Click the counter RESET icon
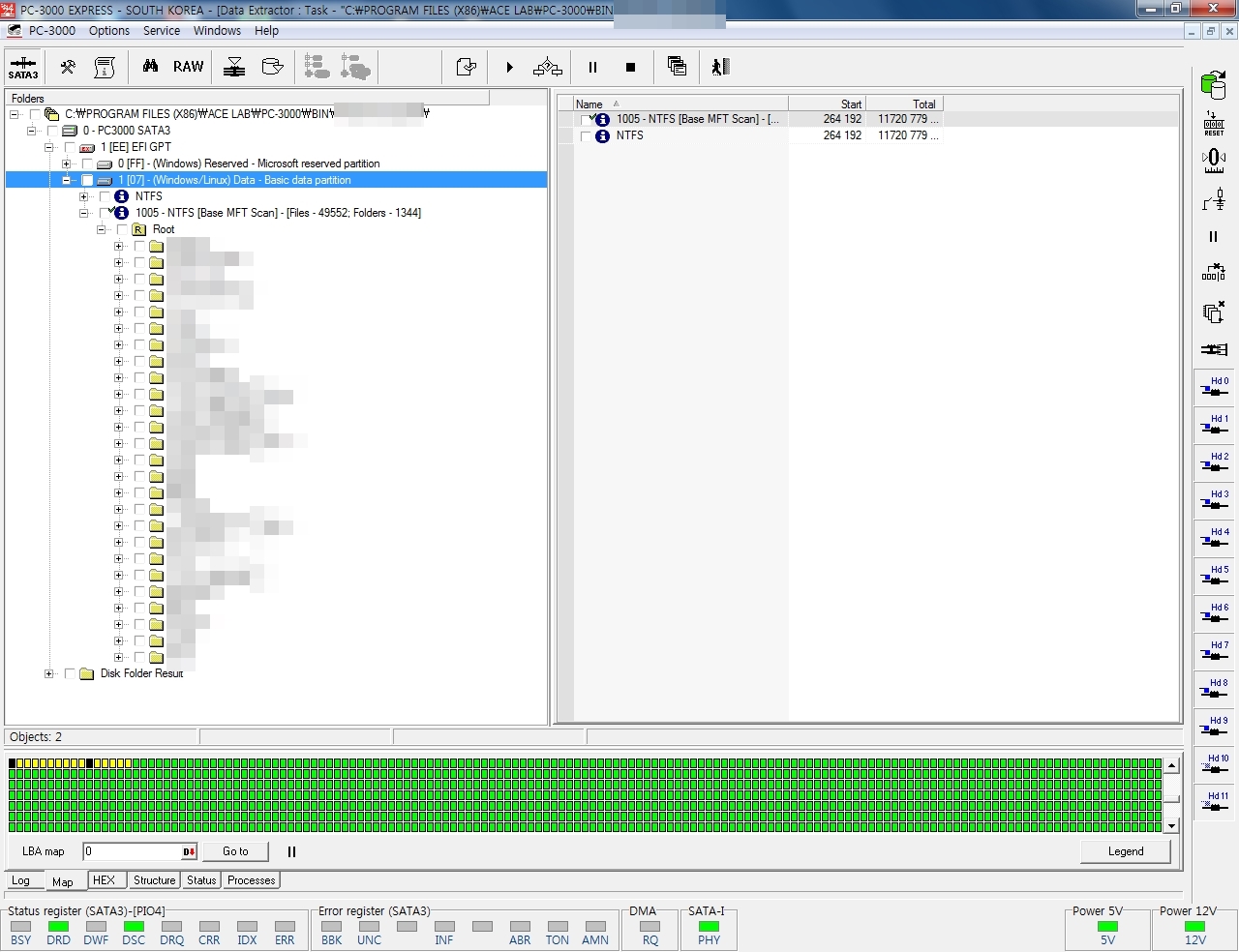The height and width of the screenshot is (952, 1239). pyautogui.click(x=1214, y=124)
